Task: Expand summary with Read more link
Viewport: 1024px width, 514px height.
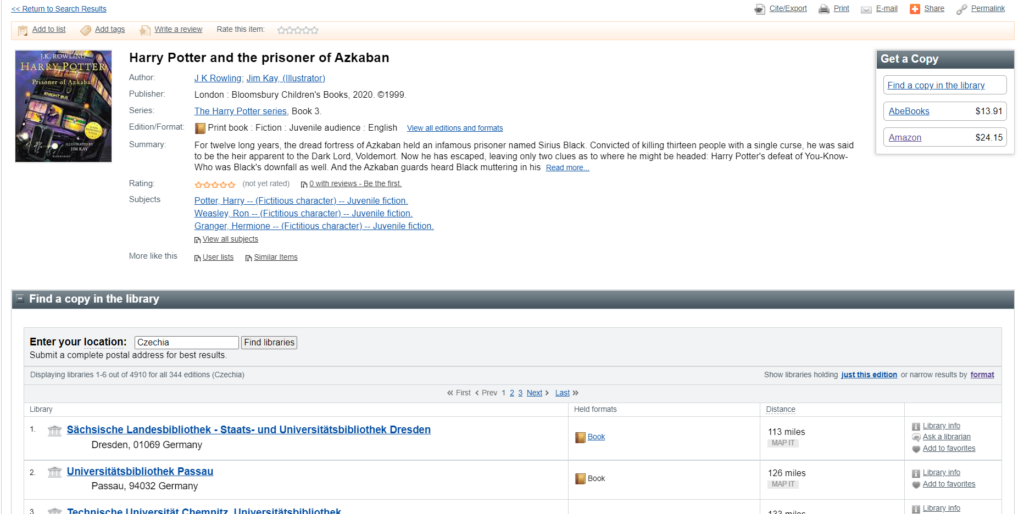Action: click(567, 168)
